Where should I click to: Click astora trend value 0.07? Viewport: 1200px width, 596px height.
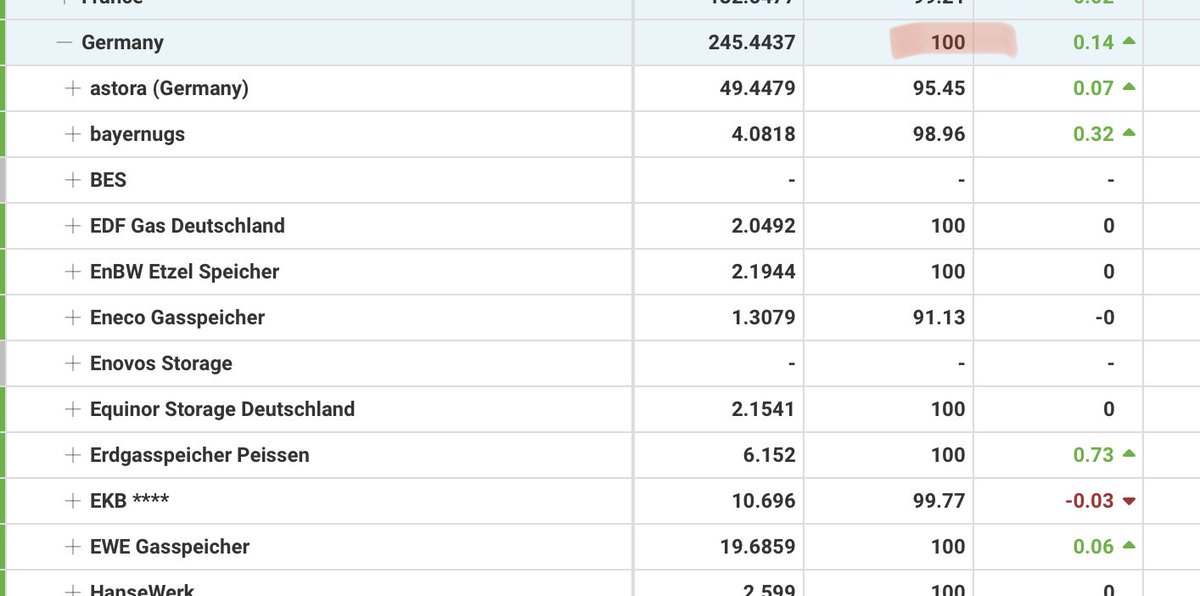[1093, 88]
